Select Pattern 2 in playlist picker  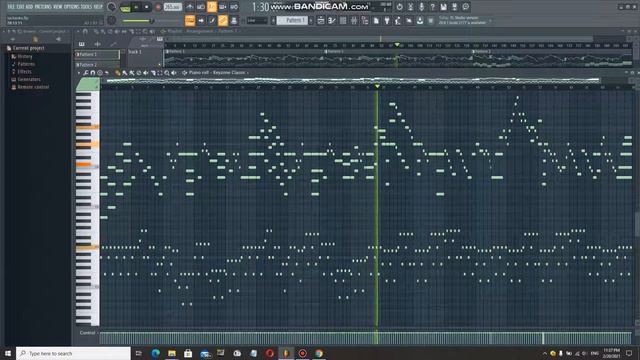coord(97,64)
